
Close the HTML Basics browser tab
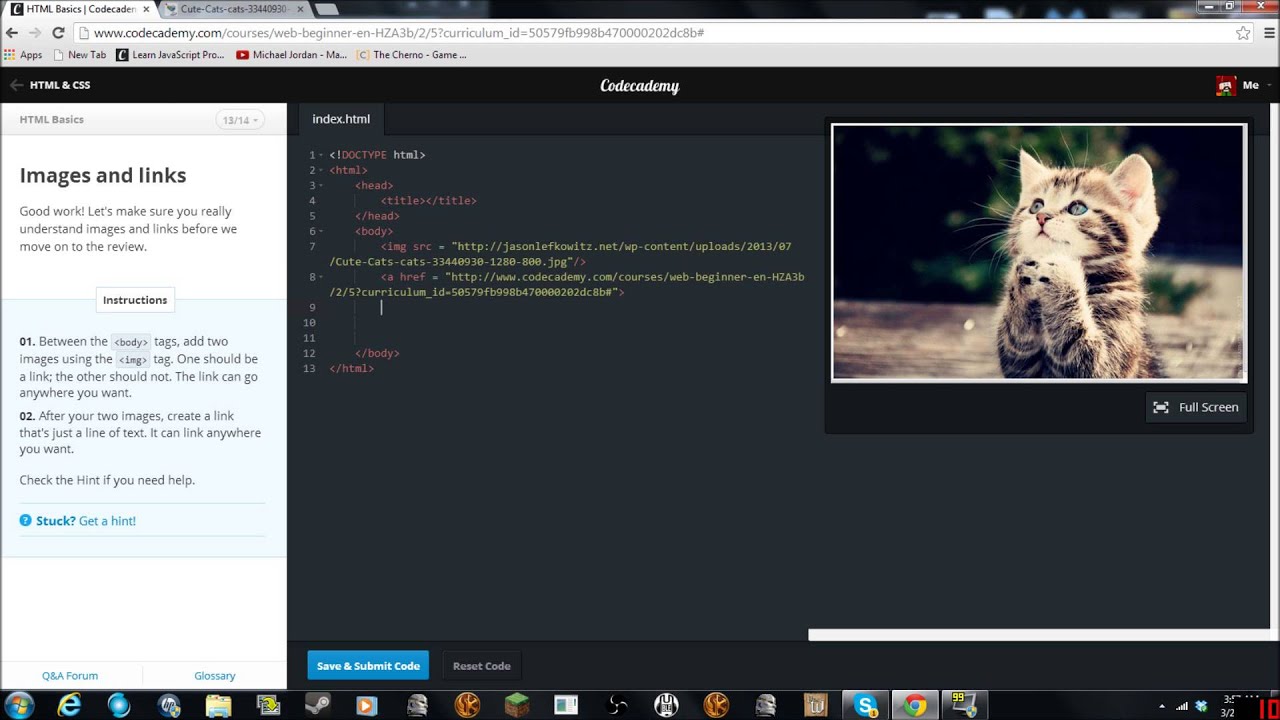tap(146, 9)
